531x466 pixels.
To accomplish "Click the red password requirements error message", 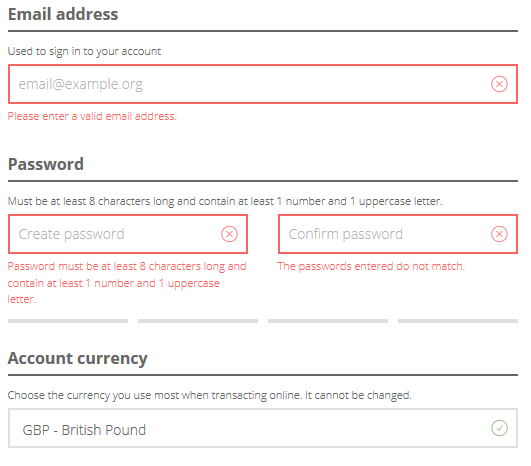I will pyautogui.click(x=127, y=283).
